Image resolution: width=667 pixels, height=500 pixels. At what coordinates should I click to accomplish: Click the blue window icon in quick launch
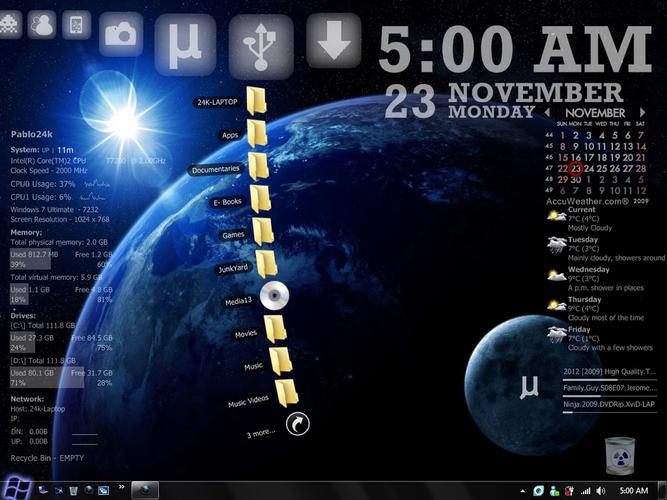(x=103, y=491)
